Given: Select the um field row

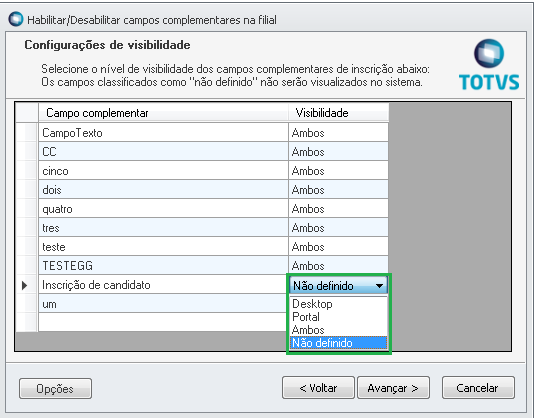Looking at the screenshot, I should (163, 304).
